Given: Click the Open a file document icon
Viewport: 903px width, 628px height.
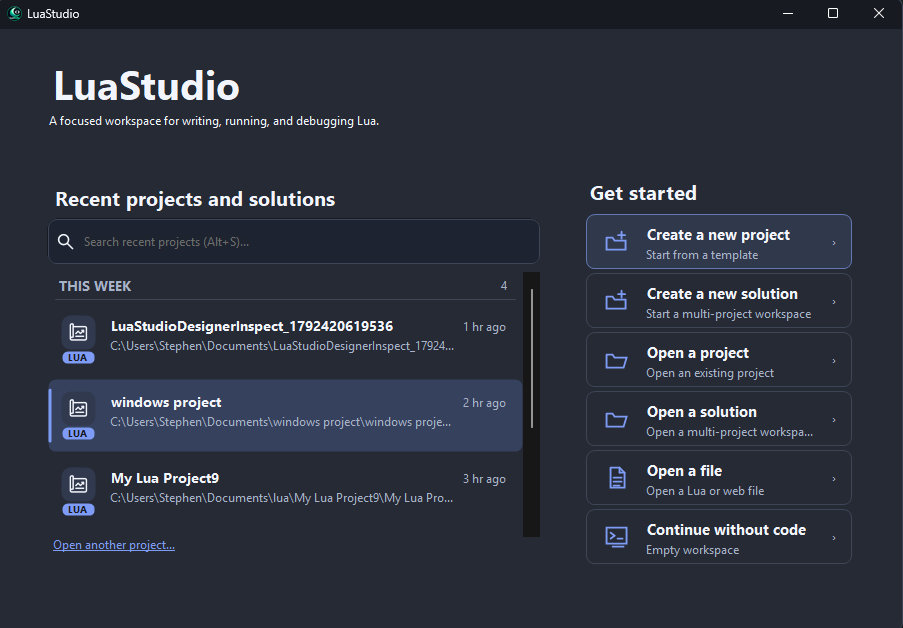Looking at the screenshot, I should point(617,478).
